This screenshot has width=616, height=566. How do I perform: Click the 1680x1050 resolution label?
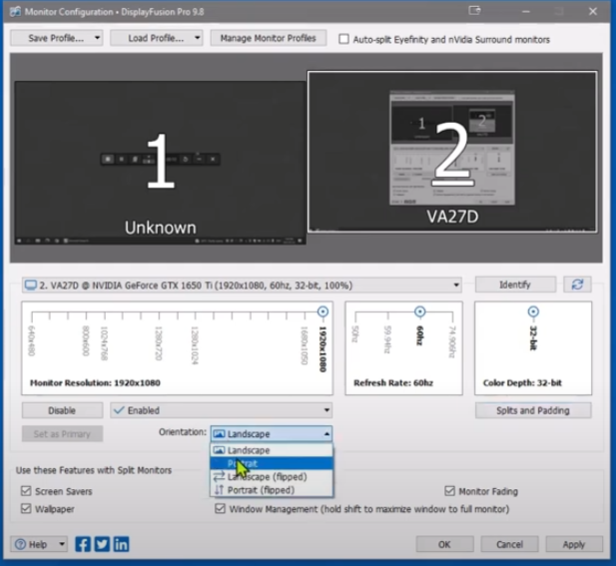pyautogui.click(x=304, y=346)
